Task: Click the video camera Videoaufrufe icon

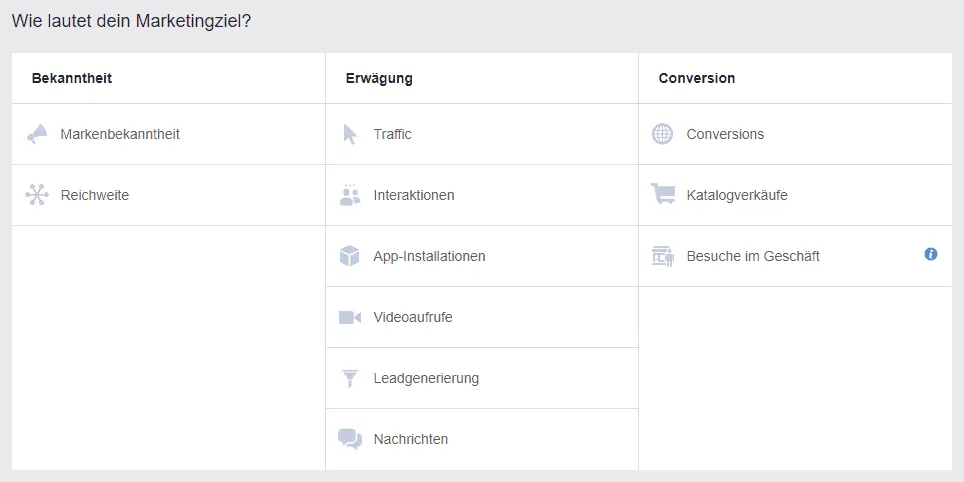Action: (x=350, y=317)
